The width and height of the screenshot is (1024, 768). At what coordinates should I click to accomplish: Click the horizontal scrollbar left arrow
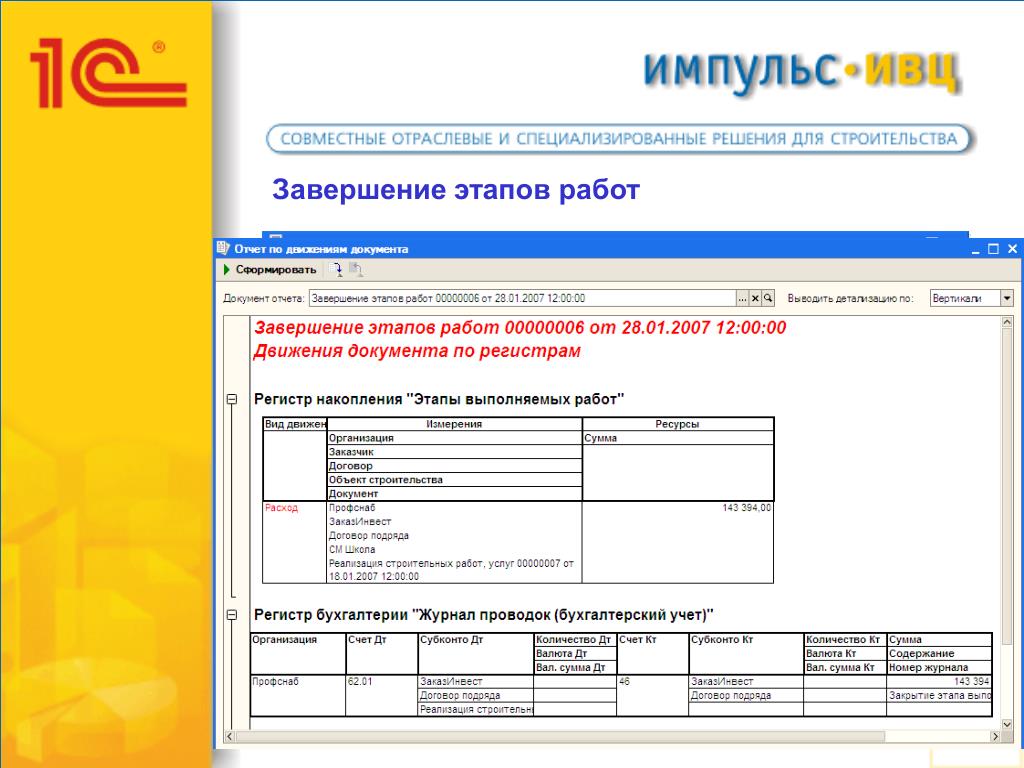(229, 736)
